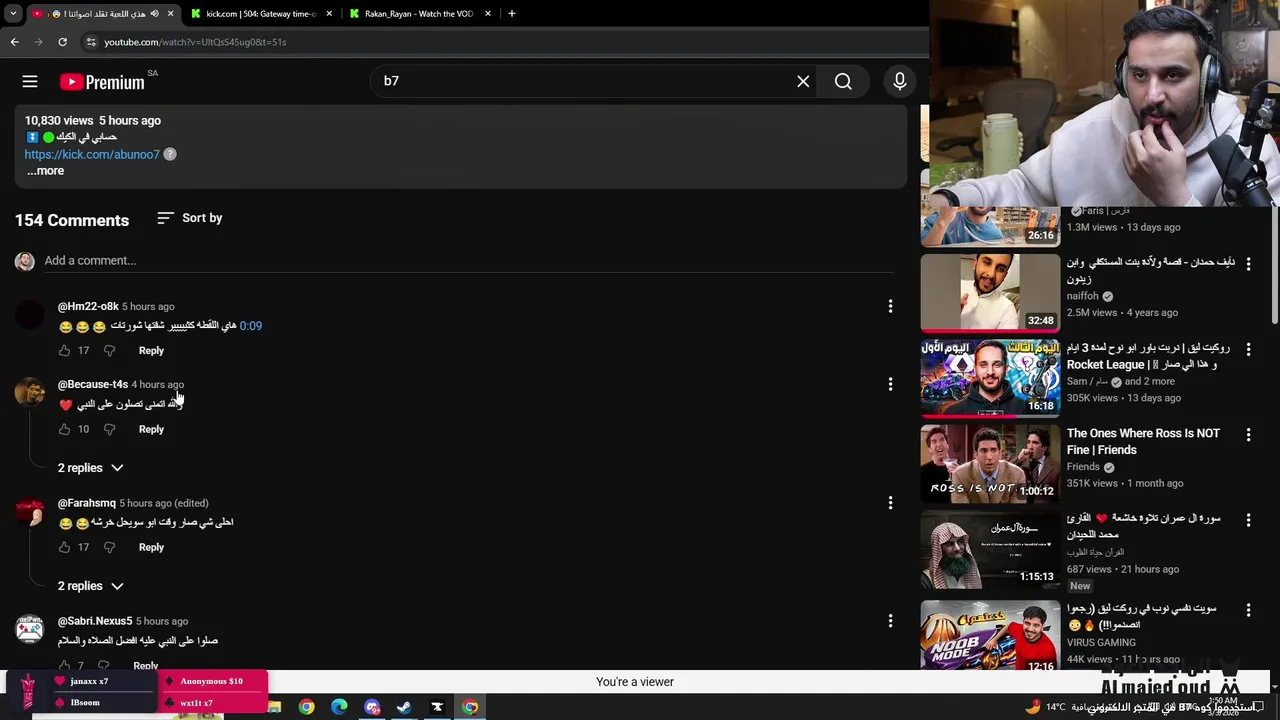
Task: Select the youtube.com address bar URL
Action: click(195, 42)
